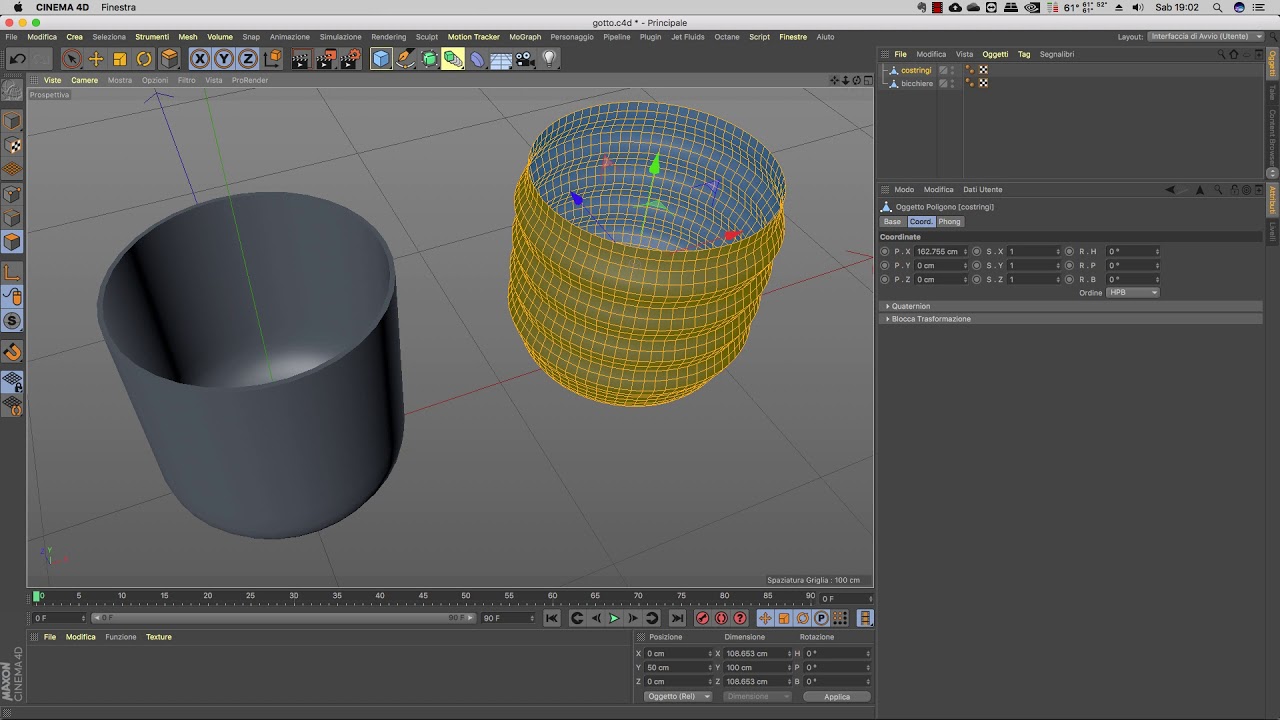
Task: Add a Camera object
Action: point(525,59)
